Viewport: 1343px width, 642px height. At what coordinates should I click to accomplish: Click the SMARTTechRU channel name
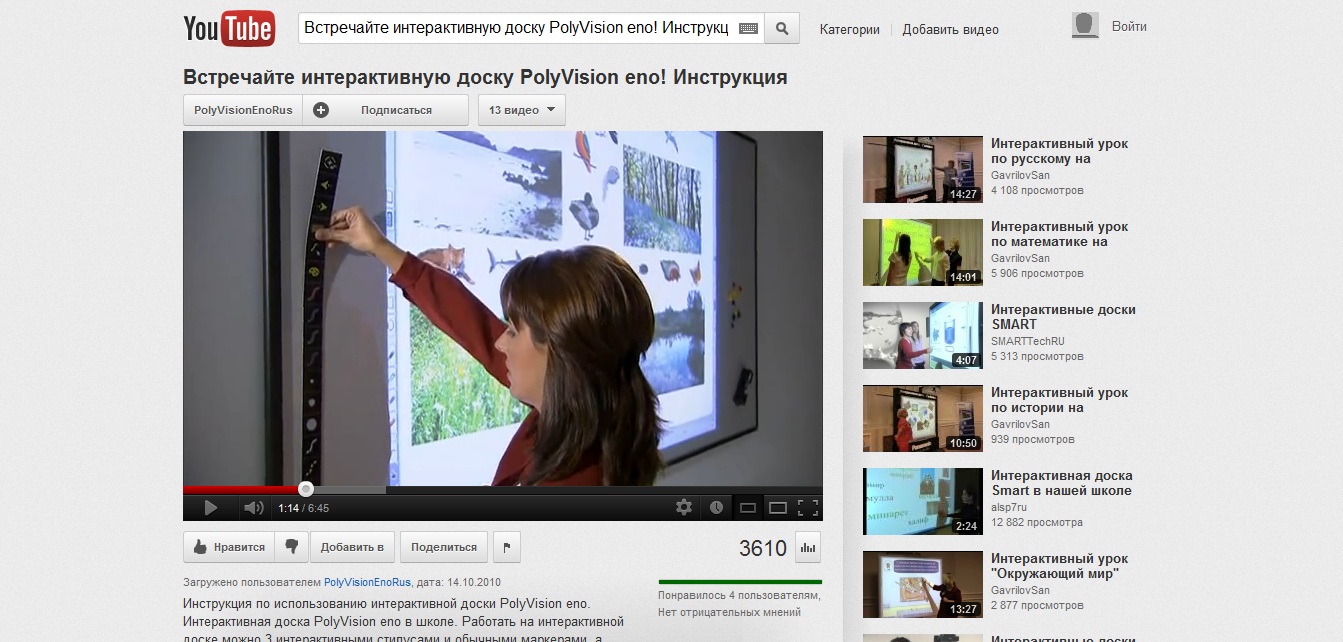coord(1027,341)
